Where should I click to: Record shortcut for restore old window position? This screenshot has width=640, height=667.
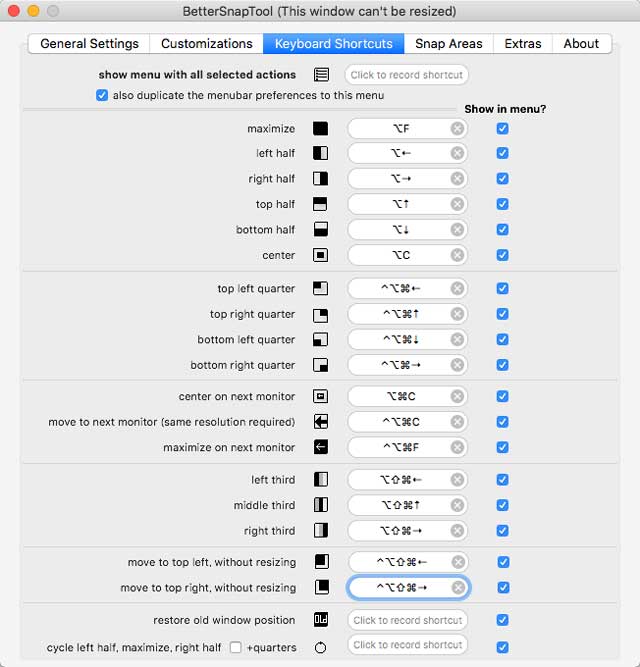[x=407, y=620]
